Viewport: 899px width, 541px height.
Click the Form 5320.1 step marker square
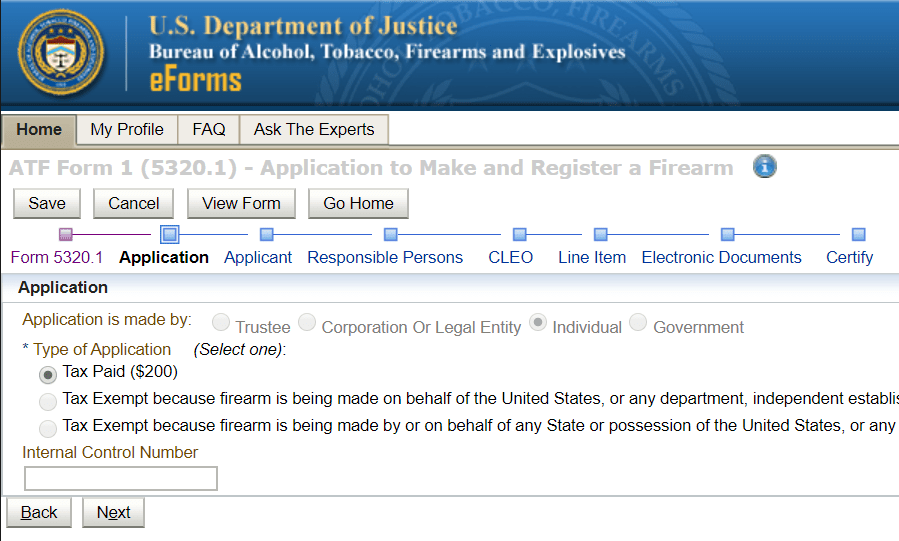point(66,234)
